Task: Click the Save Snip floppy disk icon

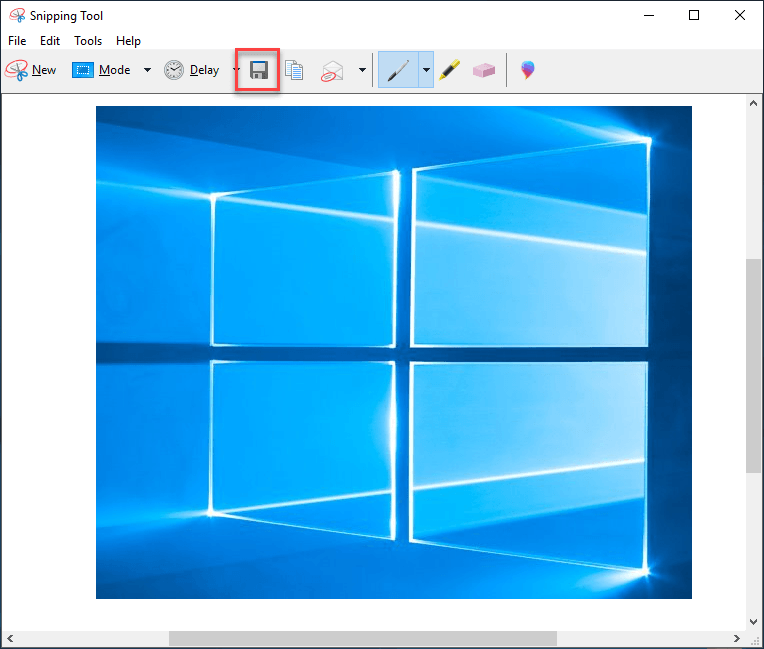Action: pos(259,70)
